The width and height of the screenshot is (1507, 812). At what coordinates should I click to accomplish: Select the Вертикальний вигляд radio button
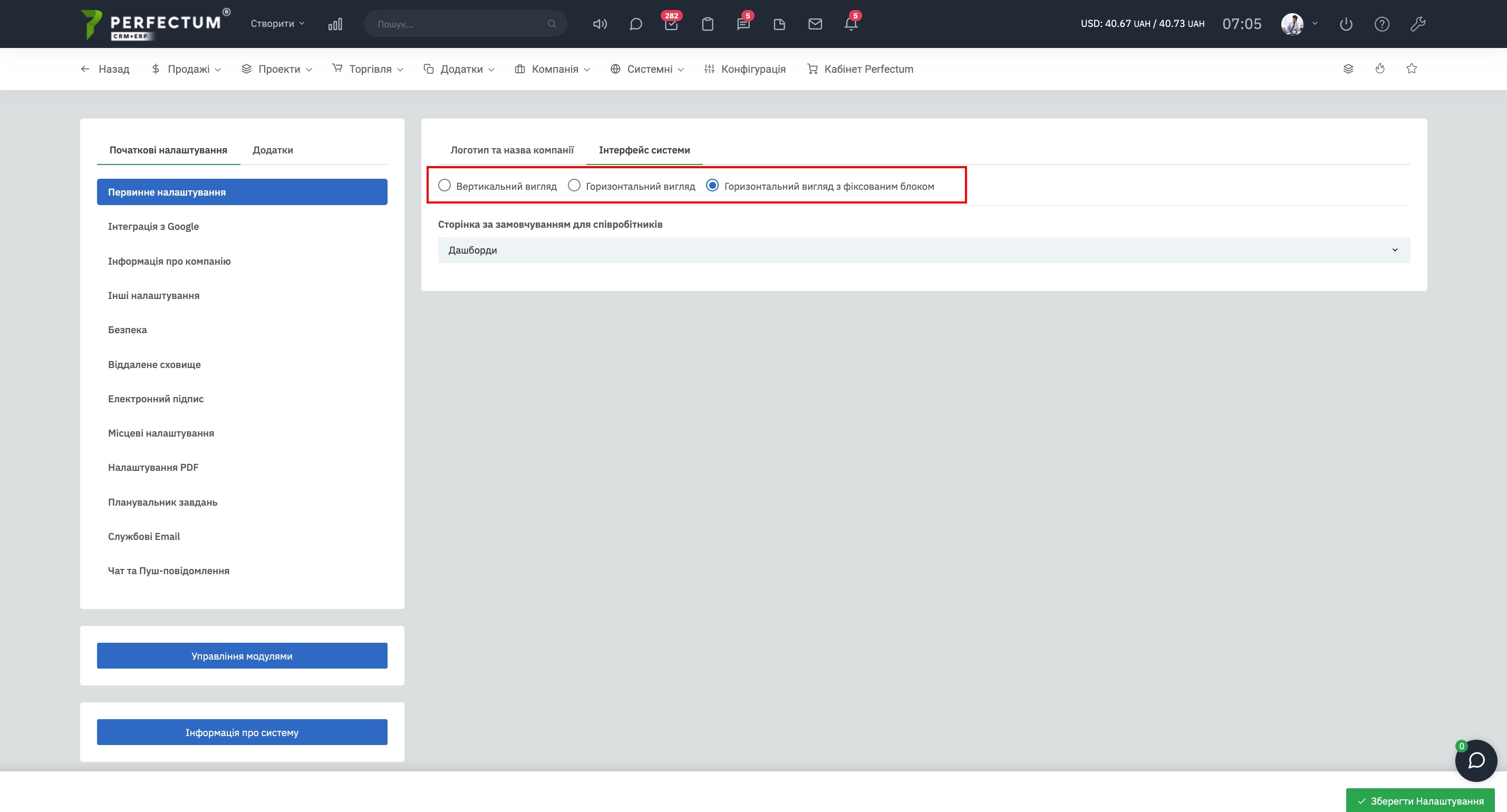coord(445,186)
